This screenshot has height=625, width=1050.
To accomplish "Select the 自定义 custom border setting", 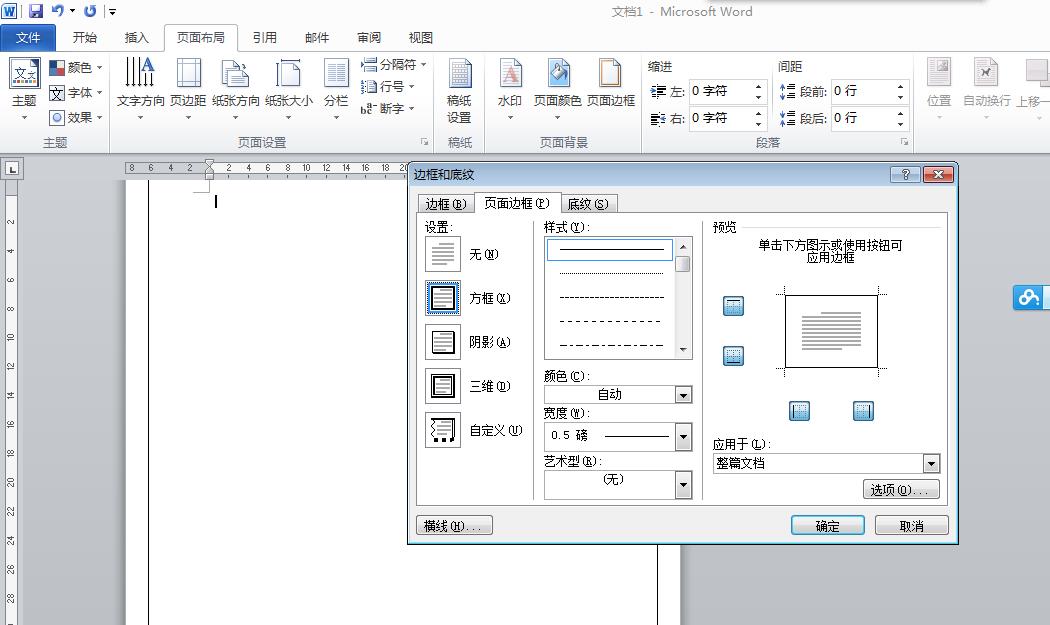I will tap(443, 430).
